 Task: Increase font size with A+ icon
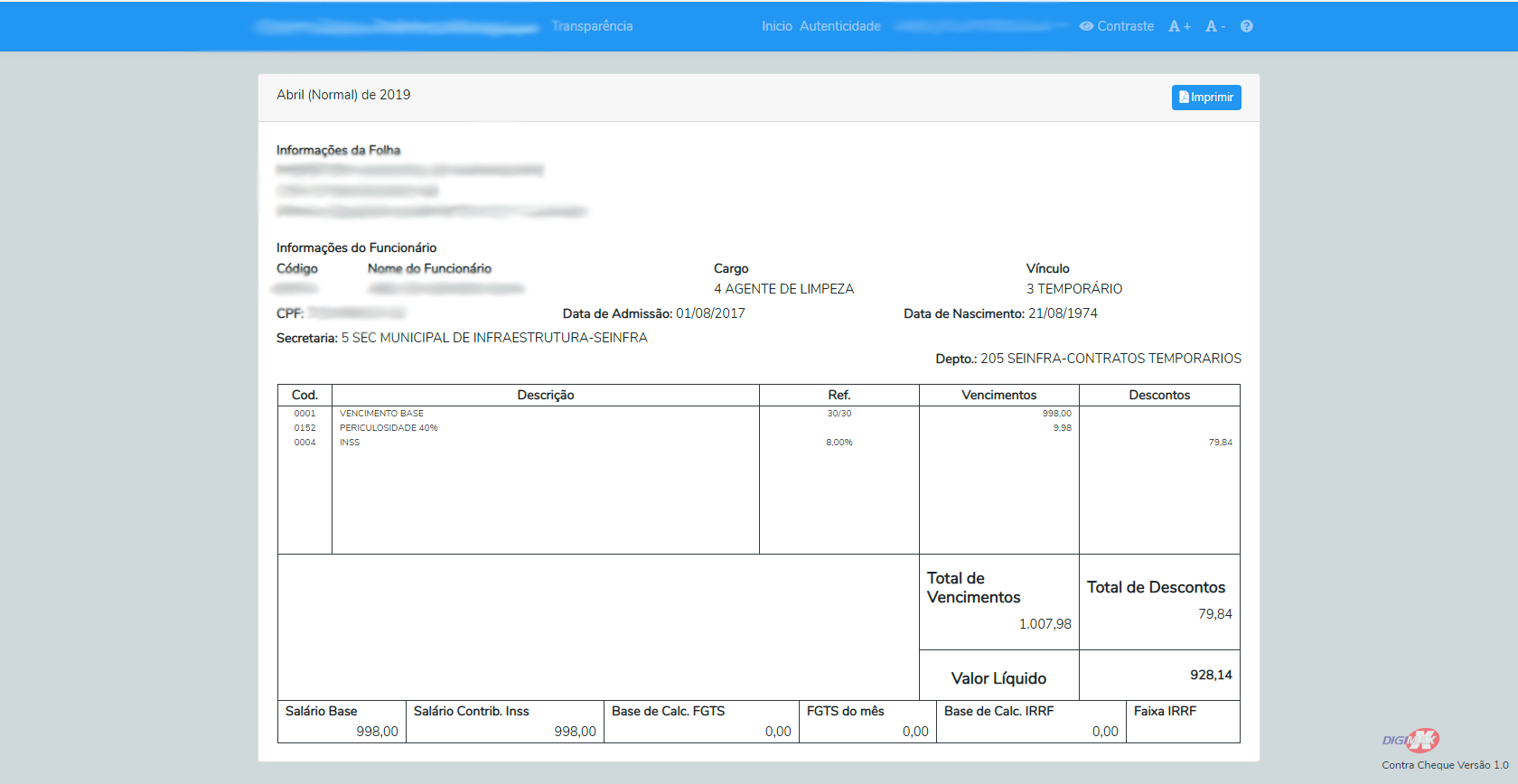click(x=1180, y=26)
